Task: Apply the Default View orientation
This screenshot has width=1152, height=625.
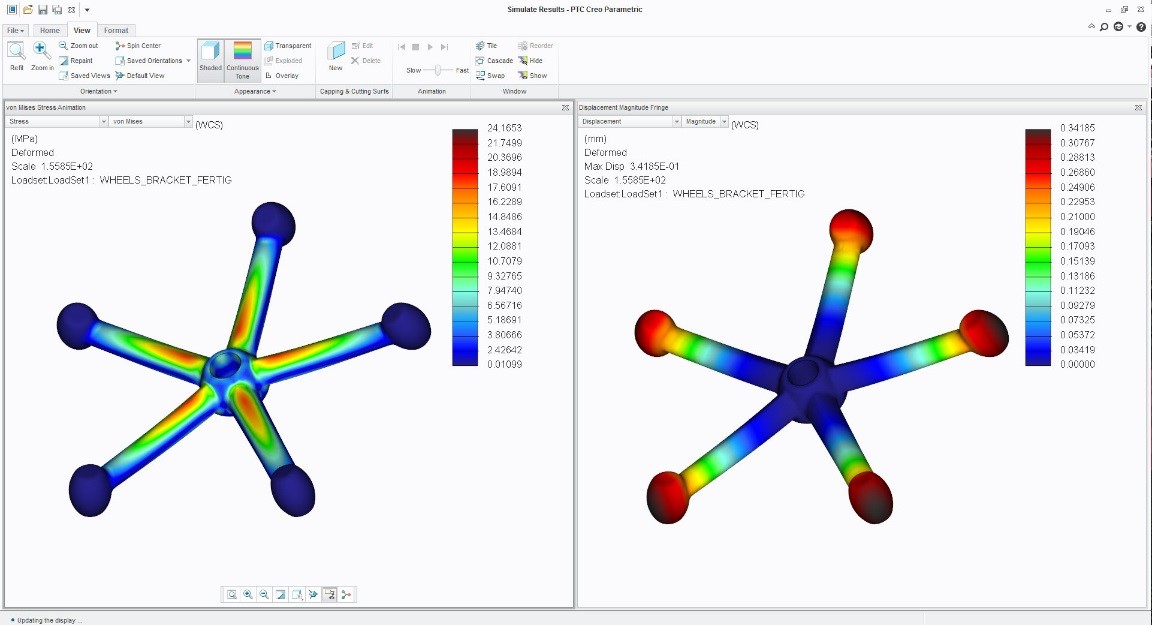Action: 145,75
